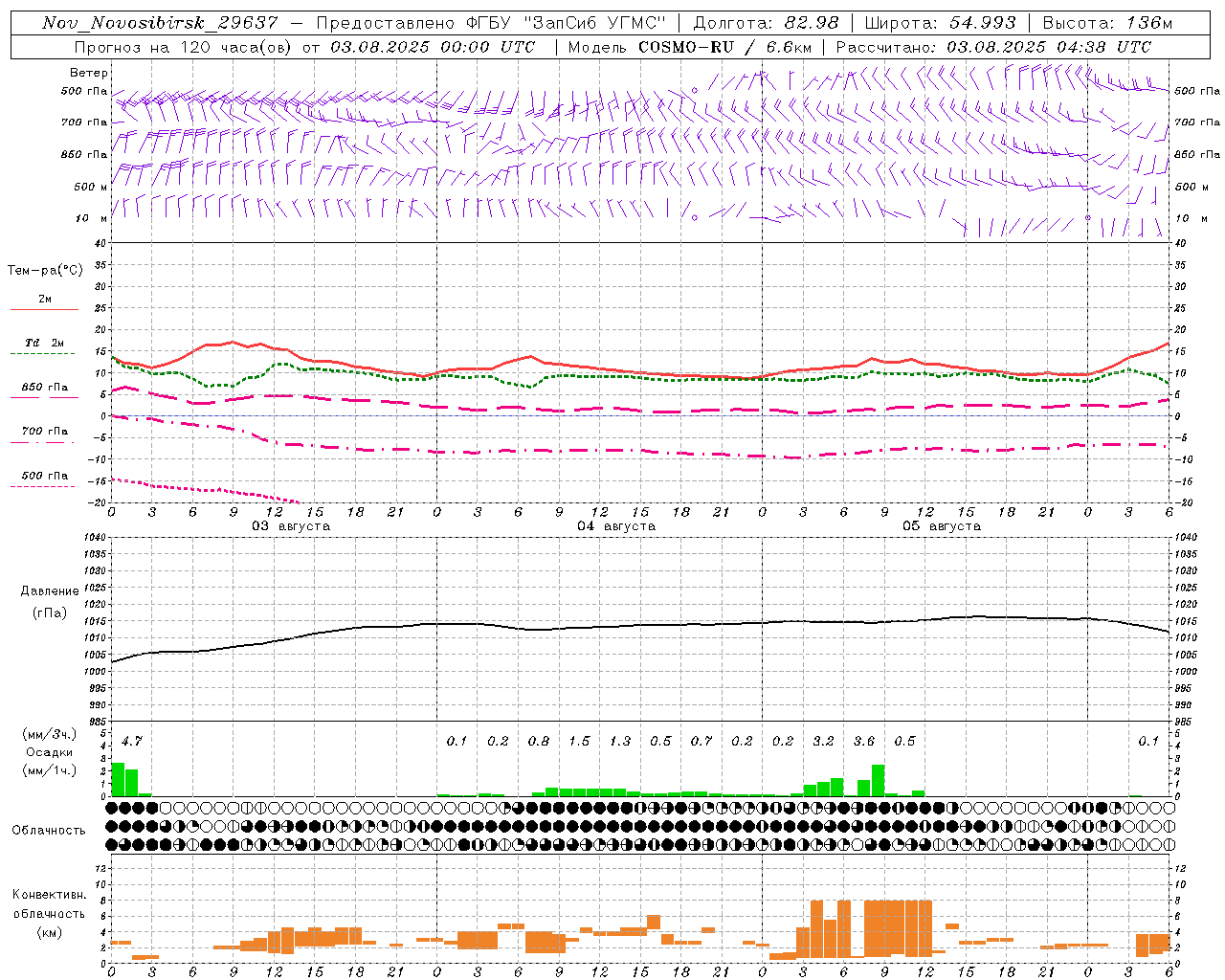Click the Прогноз на 120 часа(ов) text
Viewport: 1225px width, 980px height.
(184, 47)
